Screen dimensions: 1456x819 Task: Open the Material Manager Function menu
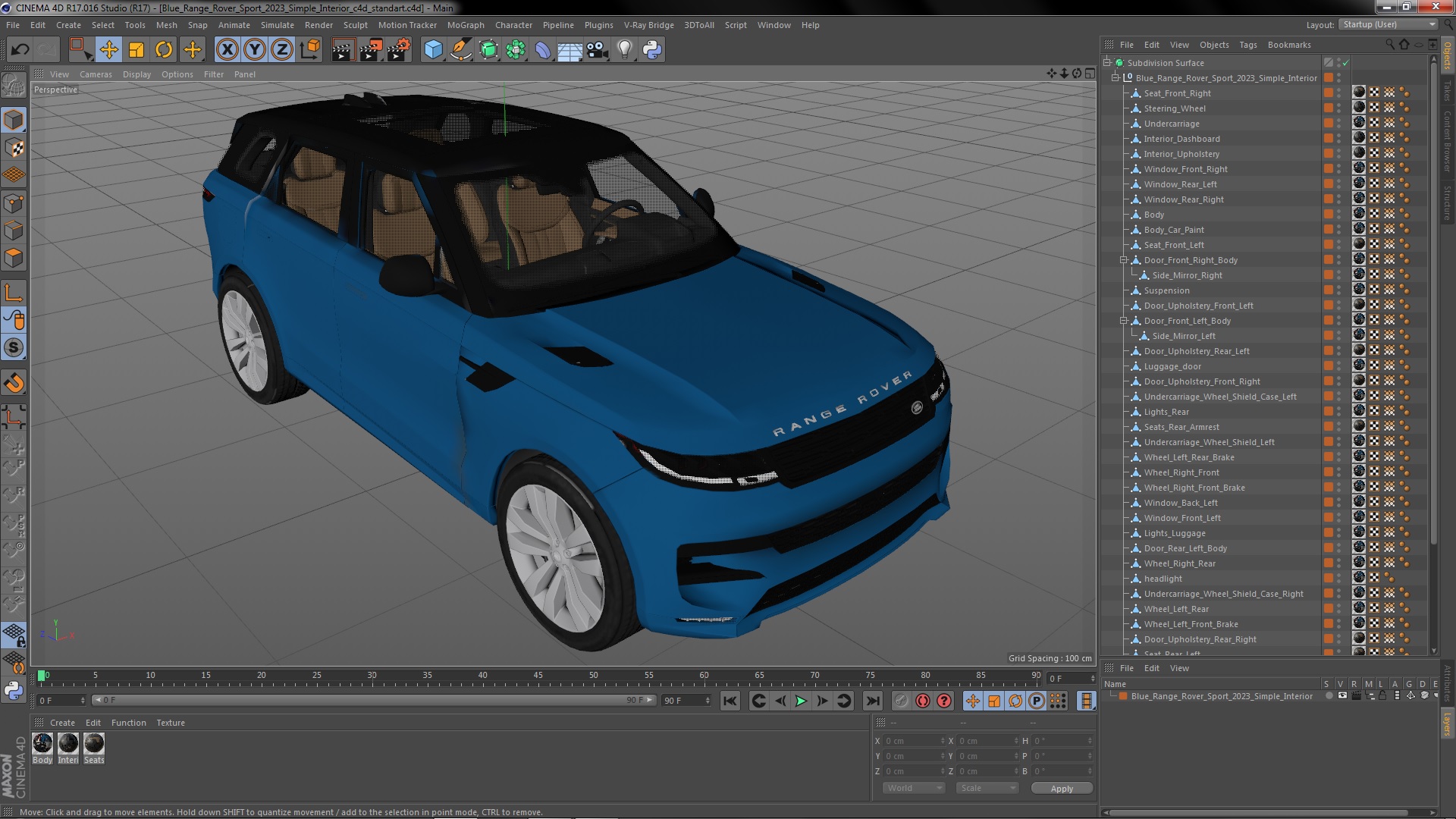(x=129, y=723)
